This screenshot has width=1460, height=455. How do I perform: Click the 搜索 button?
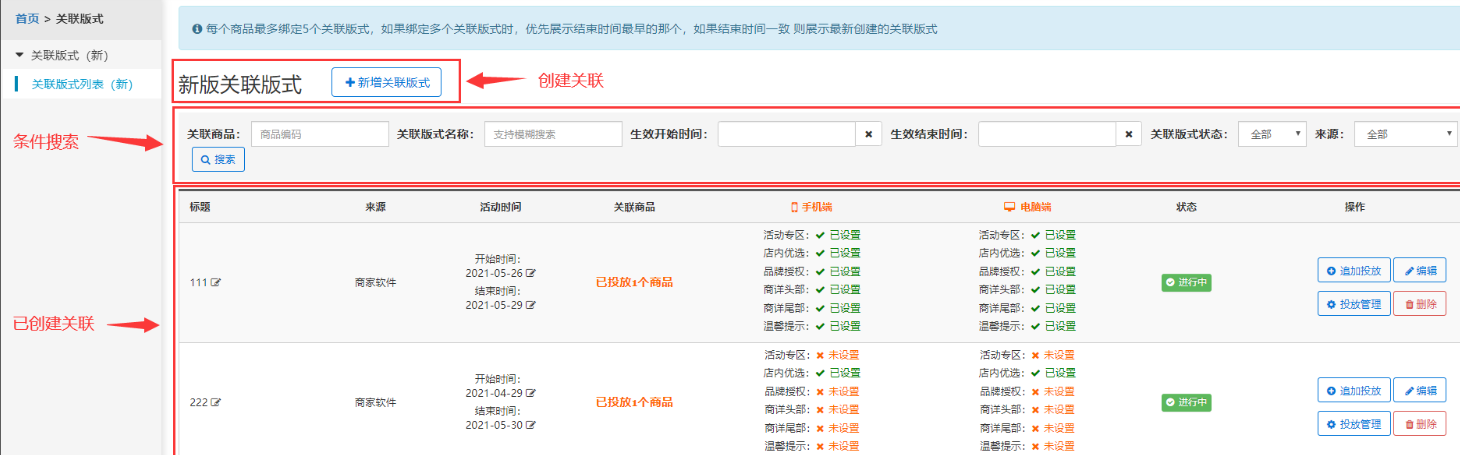pos(218,159)
